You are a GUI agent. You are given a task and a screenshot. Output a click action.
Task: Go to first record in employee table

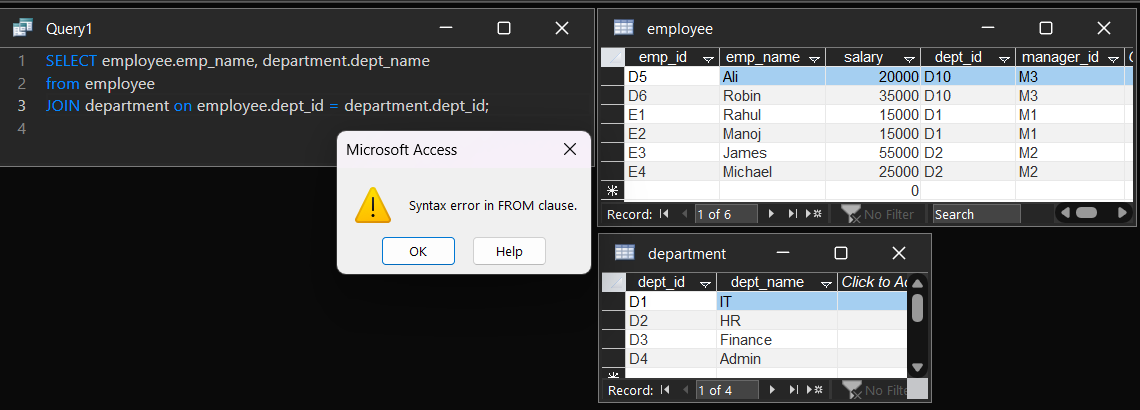coord(665,214)
